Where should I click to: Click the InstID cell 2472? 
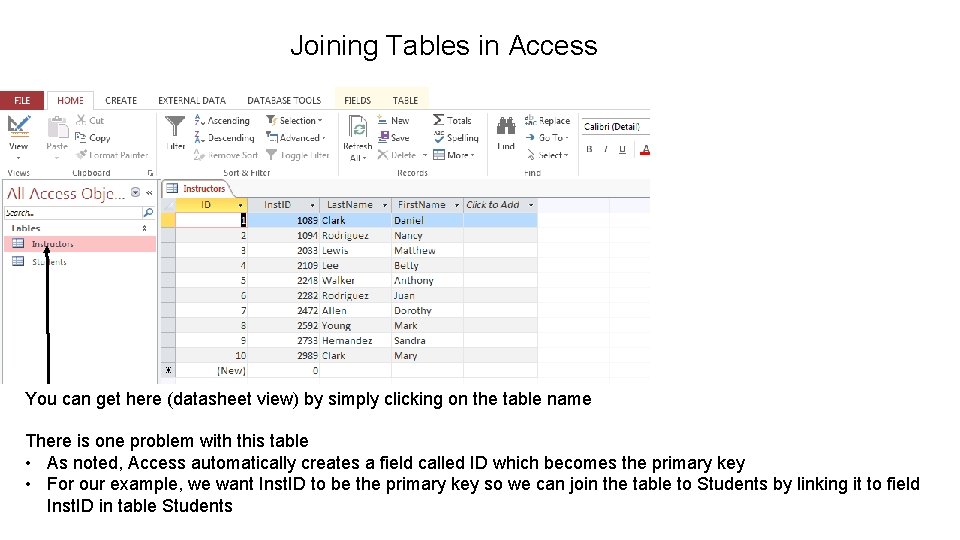point(283,310)
